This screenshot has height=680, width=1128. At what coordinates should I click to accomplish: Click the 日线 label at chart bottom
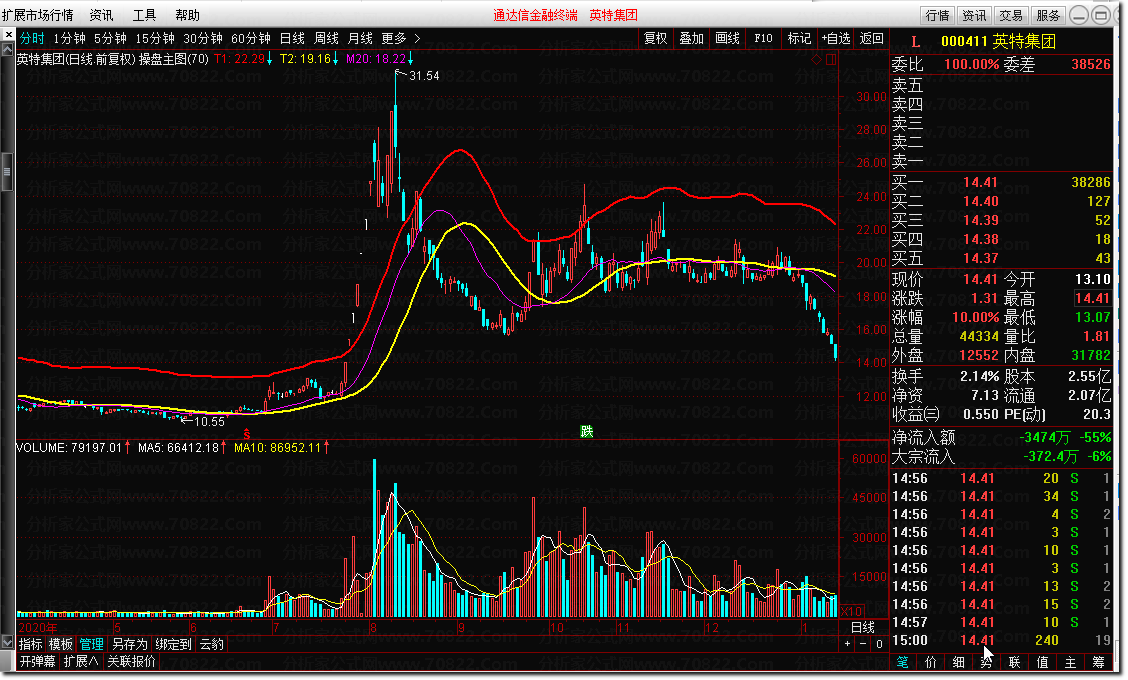[x=863, y=627]
